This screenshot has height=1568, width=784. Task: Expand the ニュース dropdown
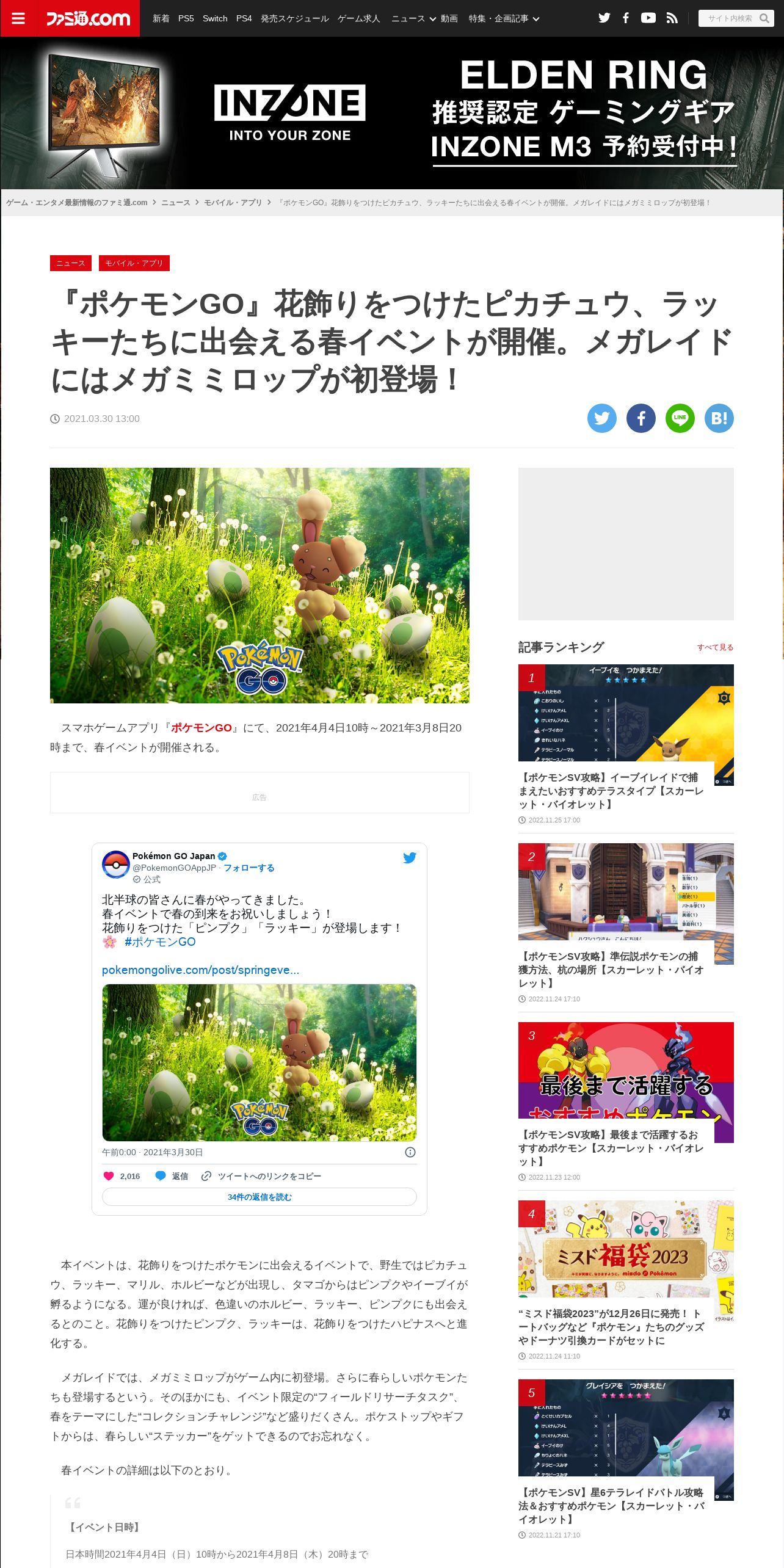tap(413, 18)
